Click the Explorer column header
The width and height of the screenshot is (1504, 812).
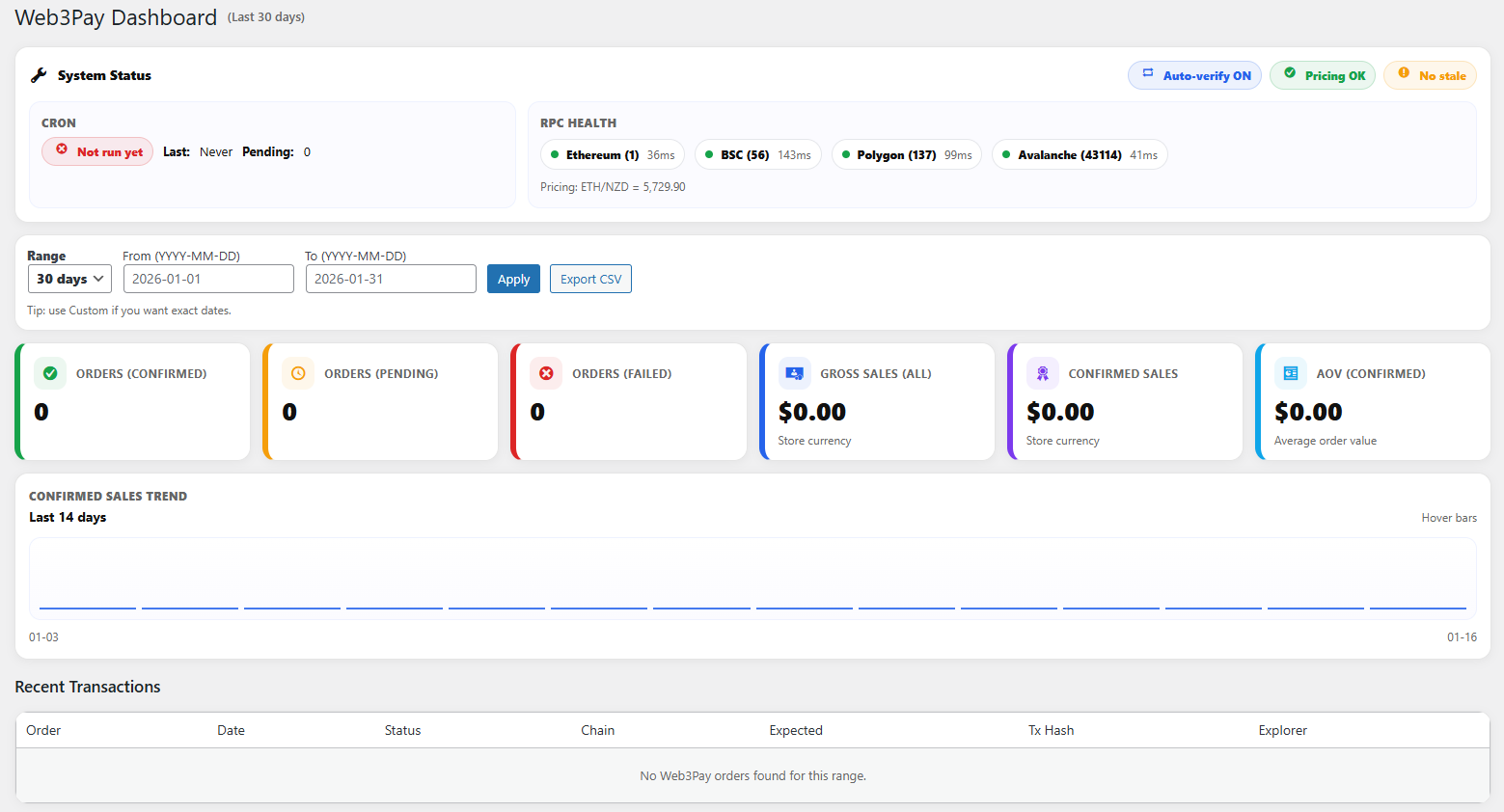[x=1282, y=730]
